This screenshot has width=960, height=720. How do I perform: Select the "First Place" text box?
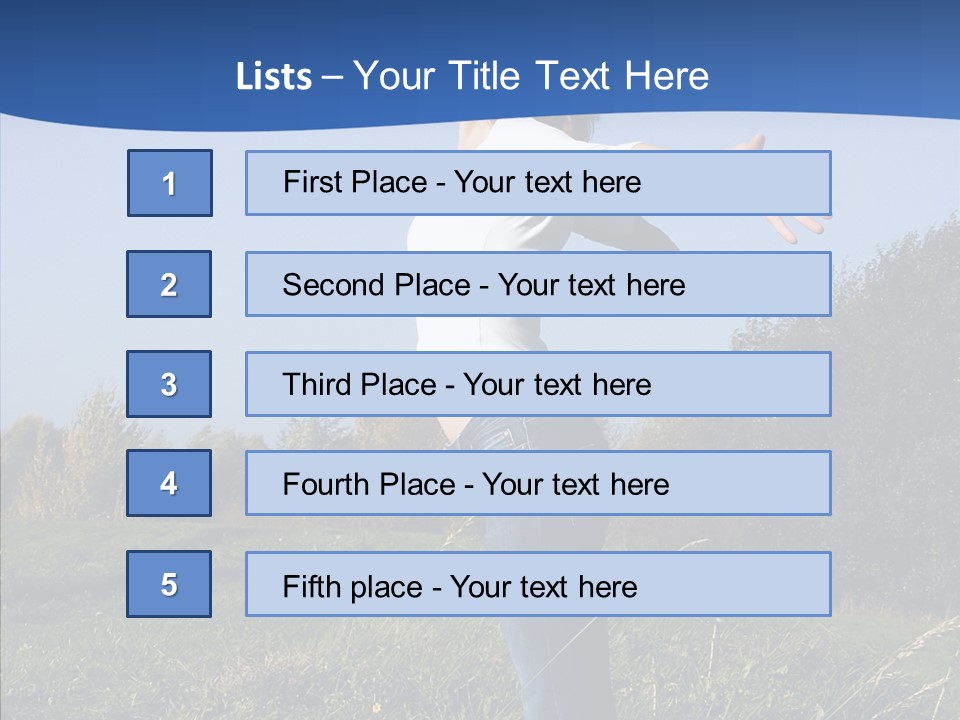pos(538,183)
